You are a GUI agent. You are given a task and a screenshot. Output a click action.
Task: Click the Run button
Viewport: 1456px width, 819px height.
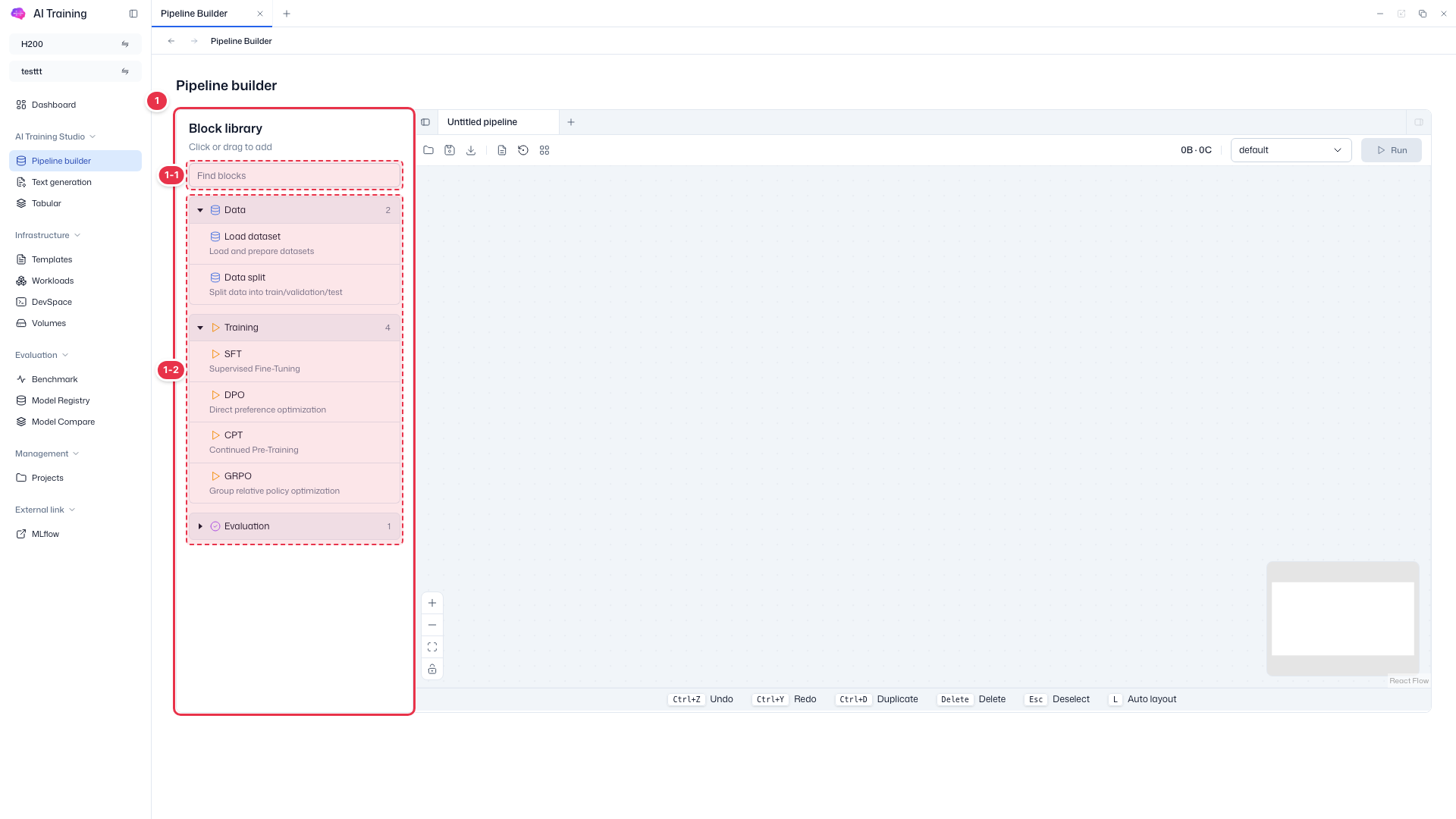click(1391, 150)
